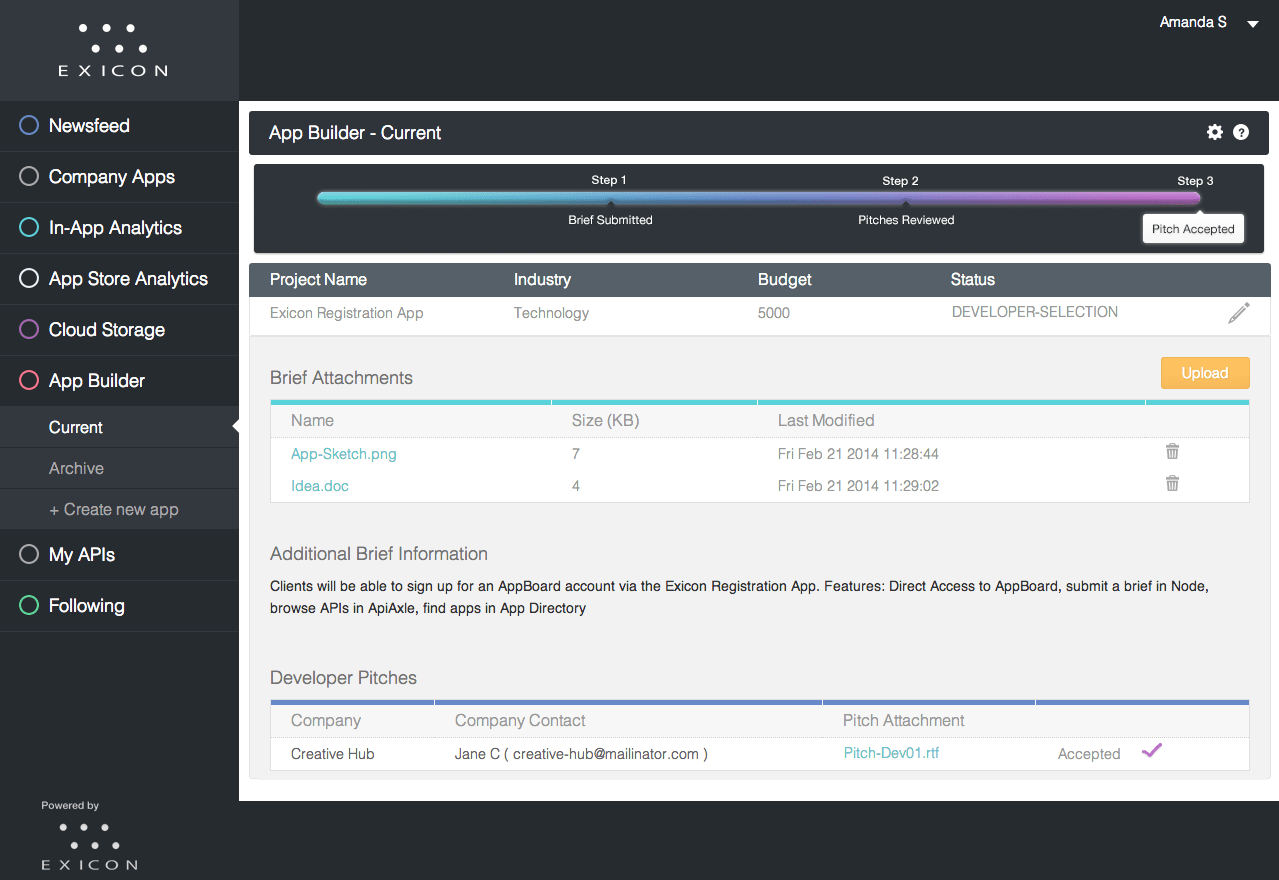Open the Amanda S user dropdown
1279x880 pixels.
tap(1253, 24)
